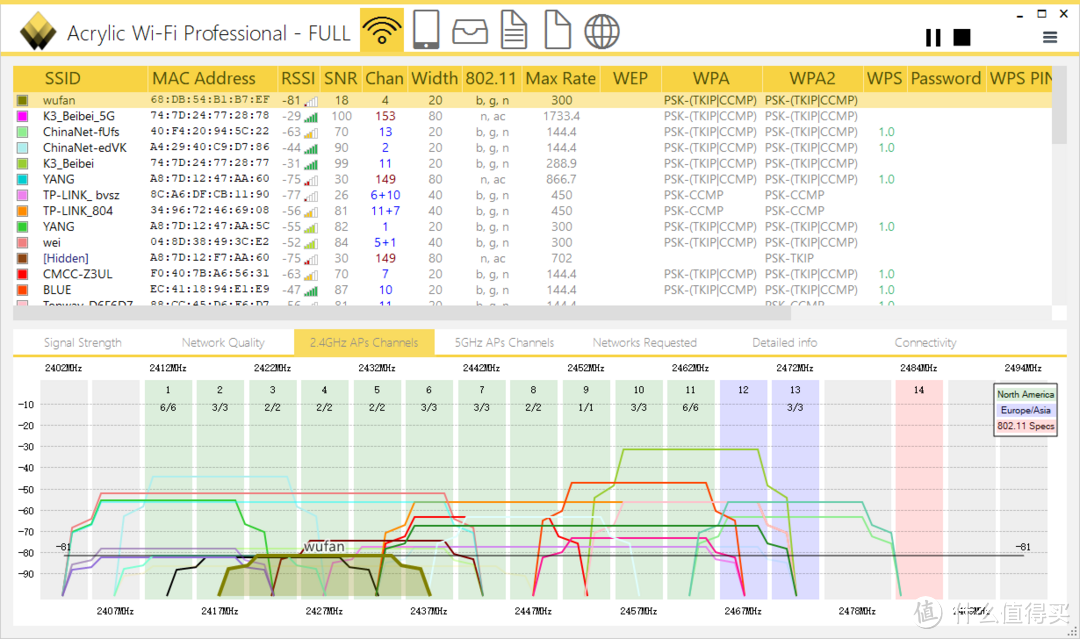Click max rate 1733.4

[561, 116]
